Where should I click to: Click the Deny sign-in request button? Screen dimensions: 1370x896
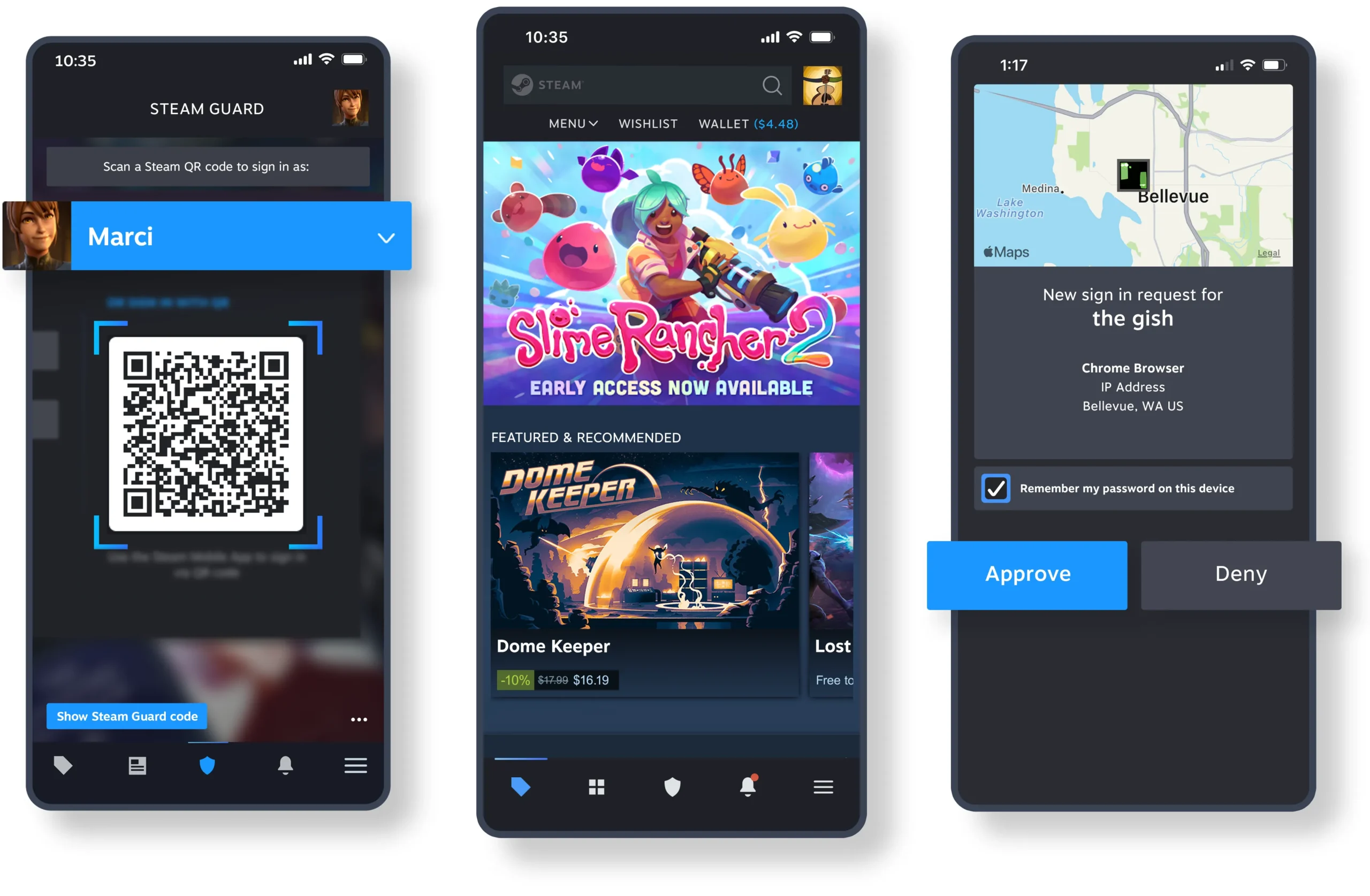1238,573
